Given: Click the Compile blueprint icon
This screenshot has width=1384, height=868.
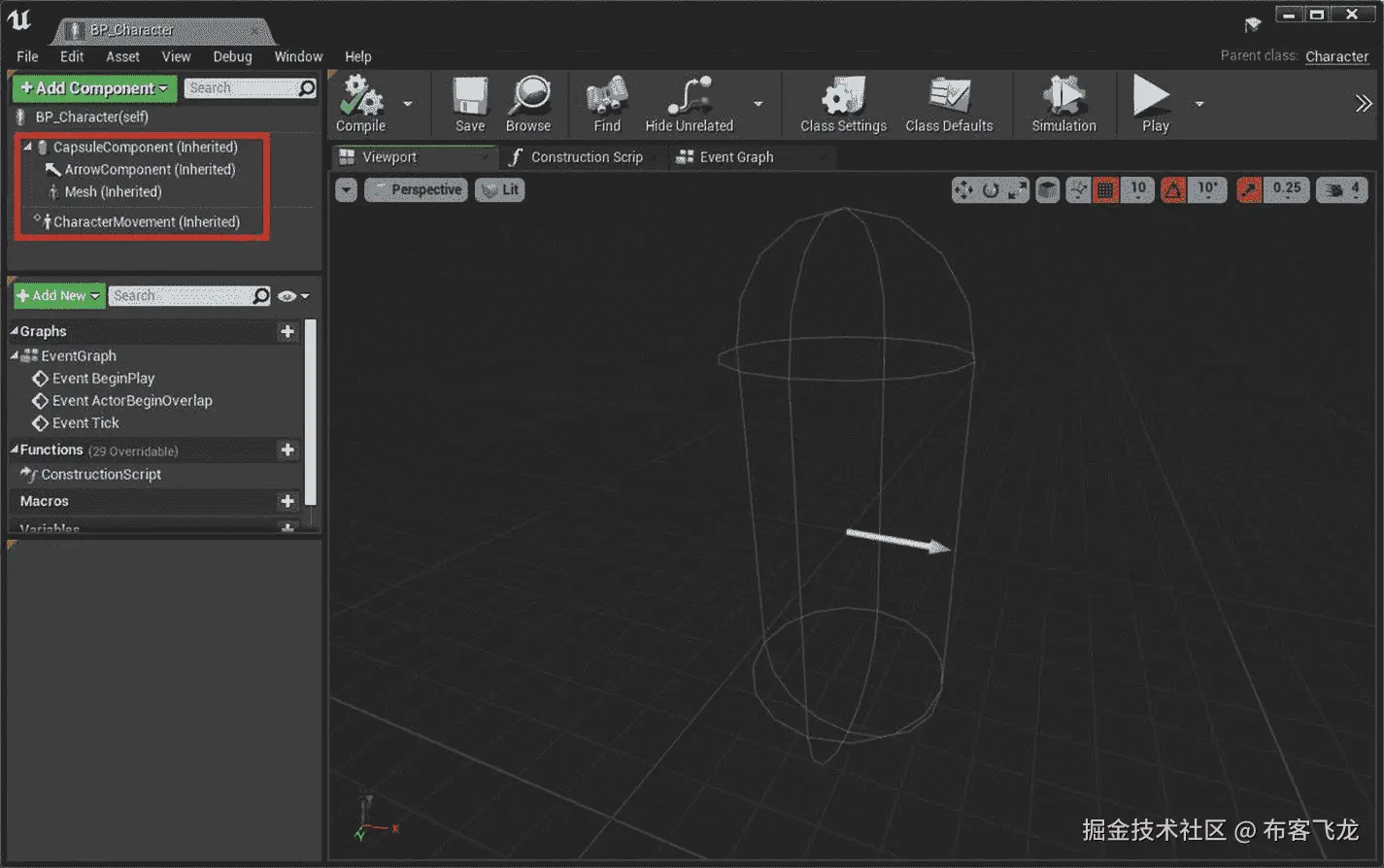Looking at the screenshot, I should (361, 96).
